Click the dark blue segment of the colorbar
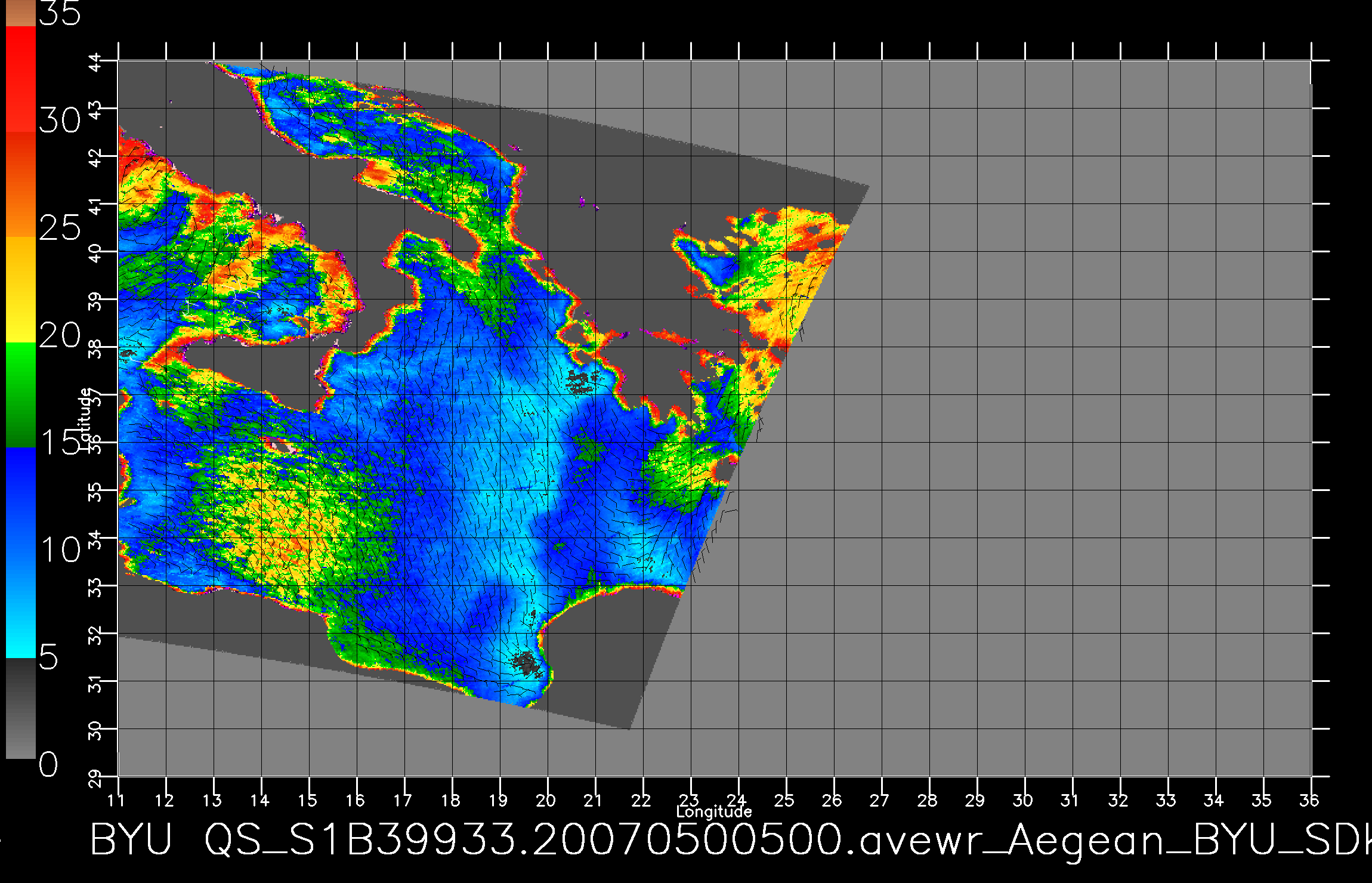1372x883 pixels. coord(21,500)
